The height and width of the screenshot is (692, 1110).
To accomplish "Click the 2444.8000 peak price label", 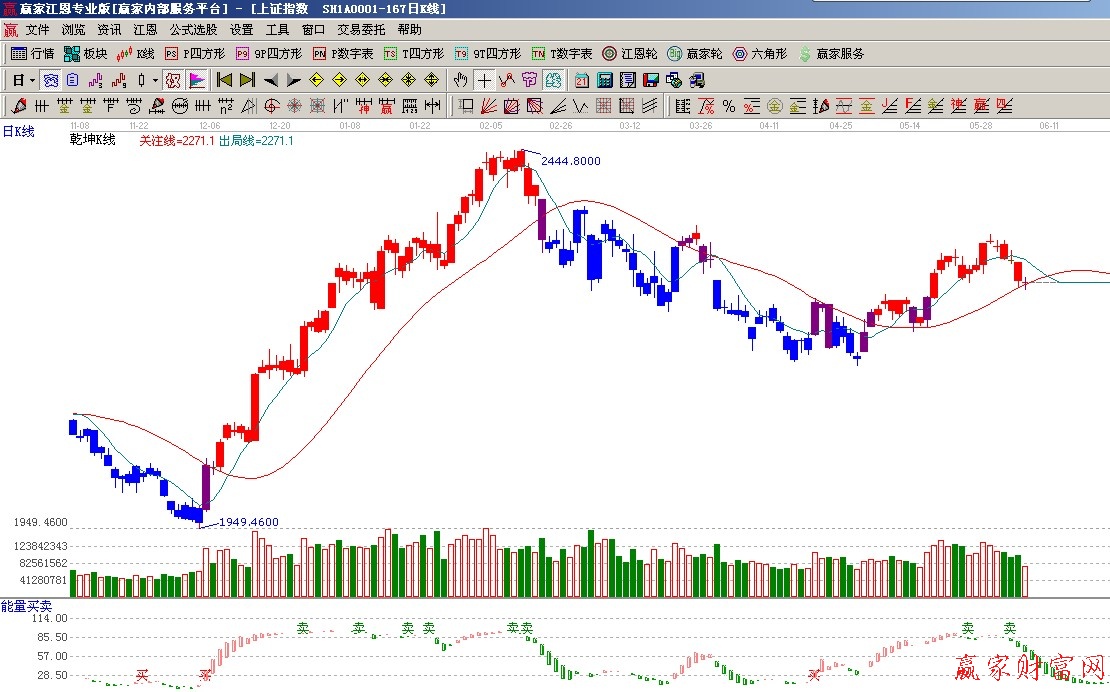I will (571, 161).
